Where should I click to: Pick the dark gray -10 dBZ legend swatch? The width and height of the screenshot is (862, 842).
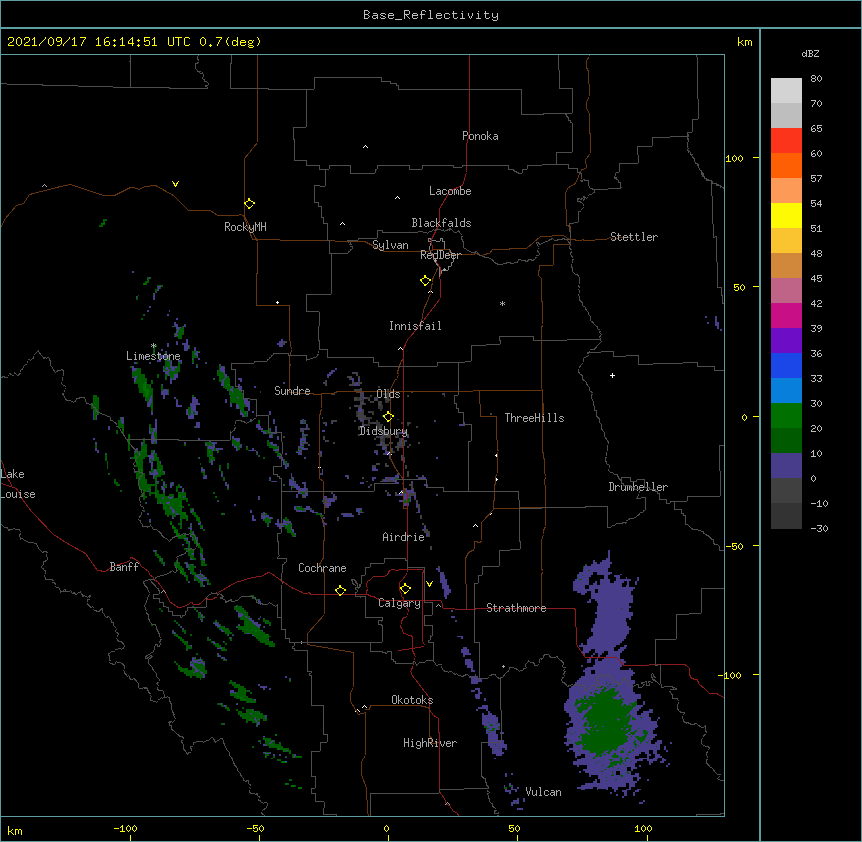click(786, 516)
